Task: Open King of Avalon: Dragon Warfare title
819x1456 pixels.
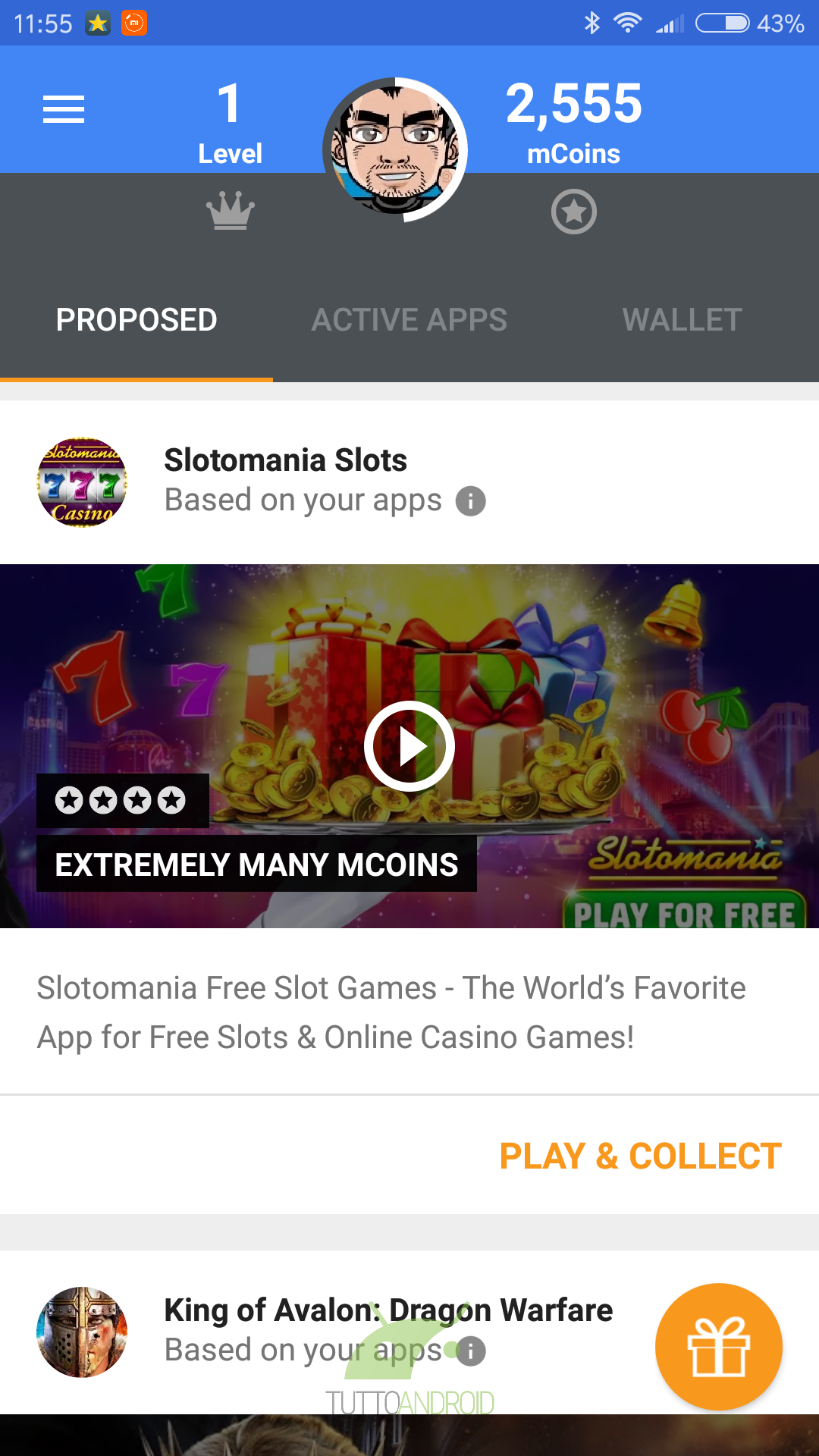Action: click(x=389, y=1310)
